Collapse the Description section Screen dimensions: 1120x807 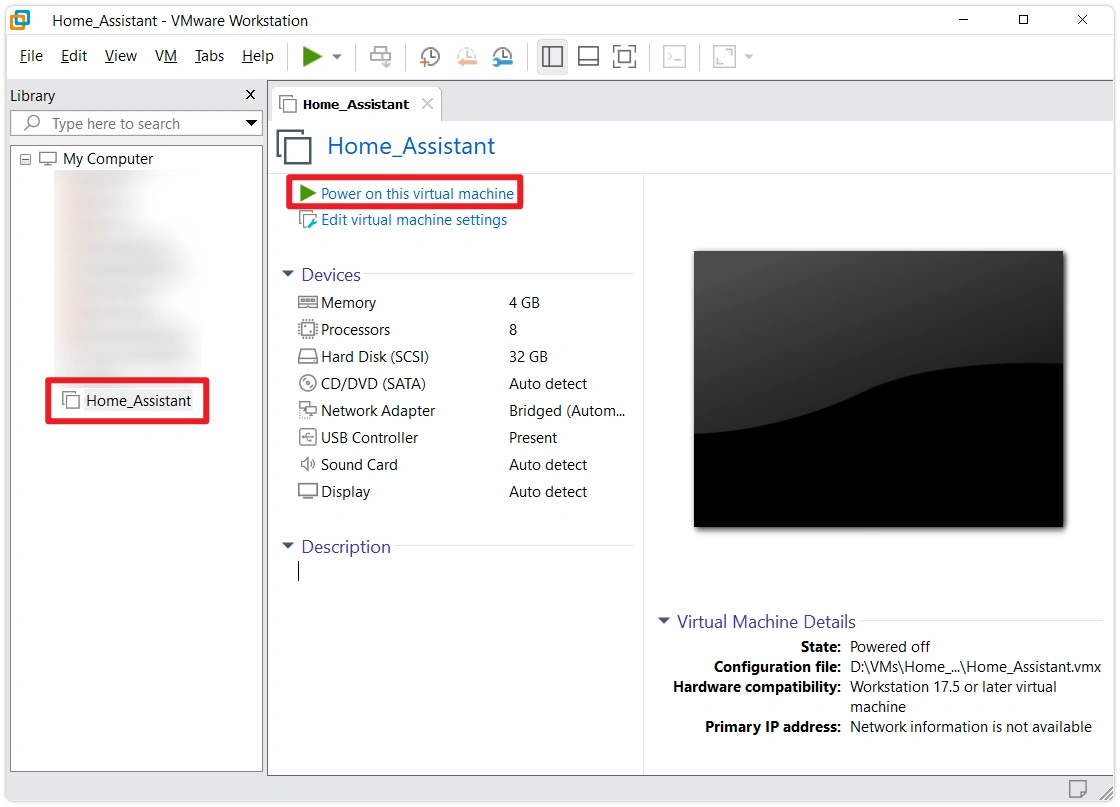288,546
